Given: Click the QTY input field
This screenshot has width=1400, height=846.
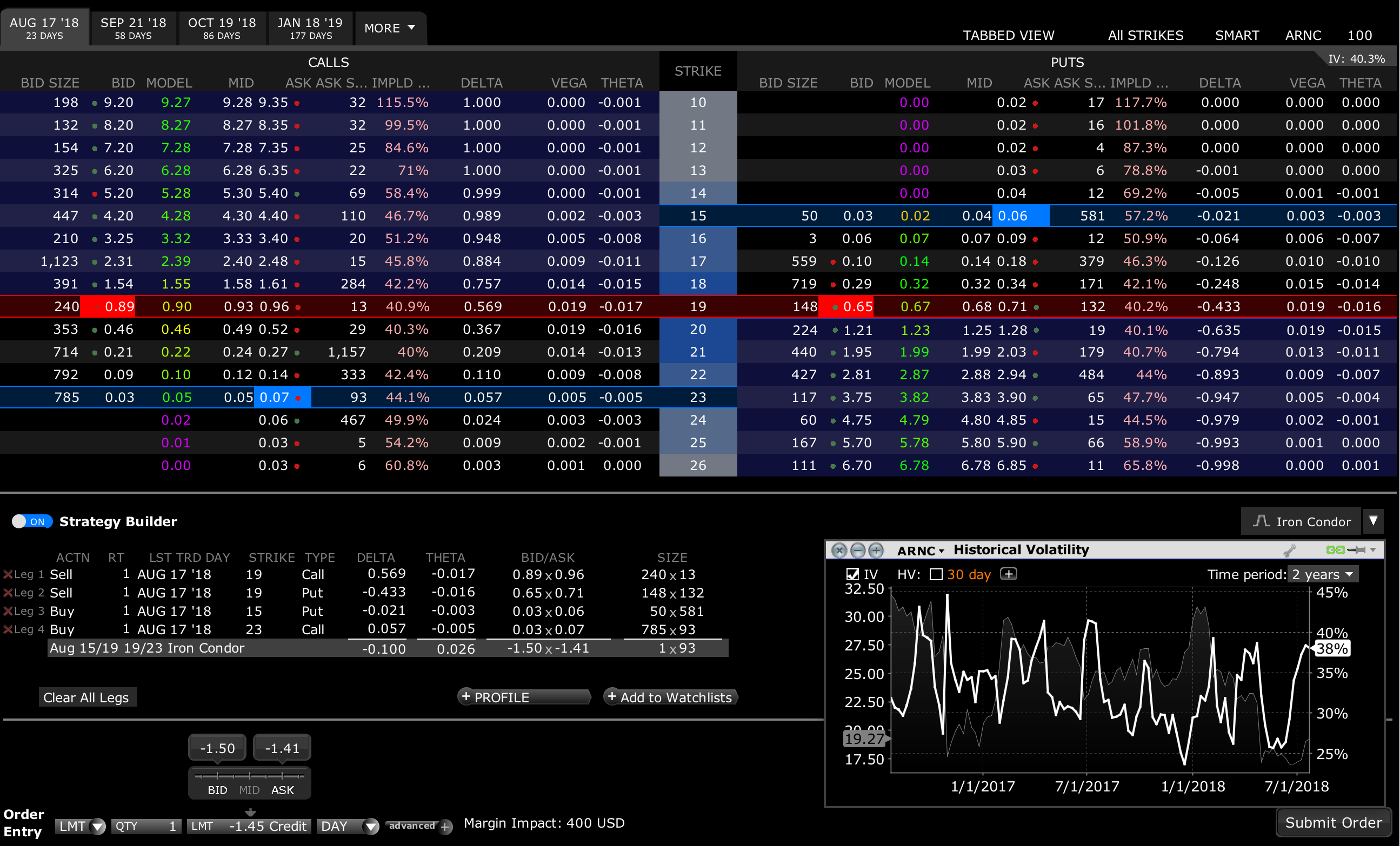Looking at the screenshot, I should [146, 826].
